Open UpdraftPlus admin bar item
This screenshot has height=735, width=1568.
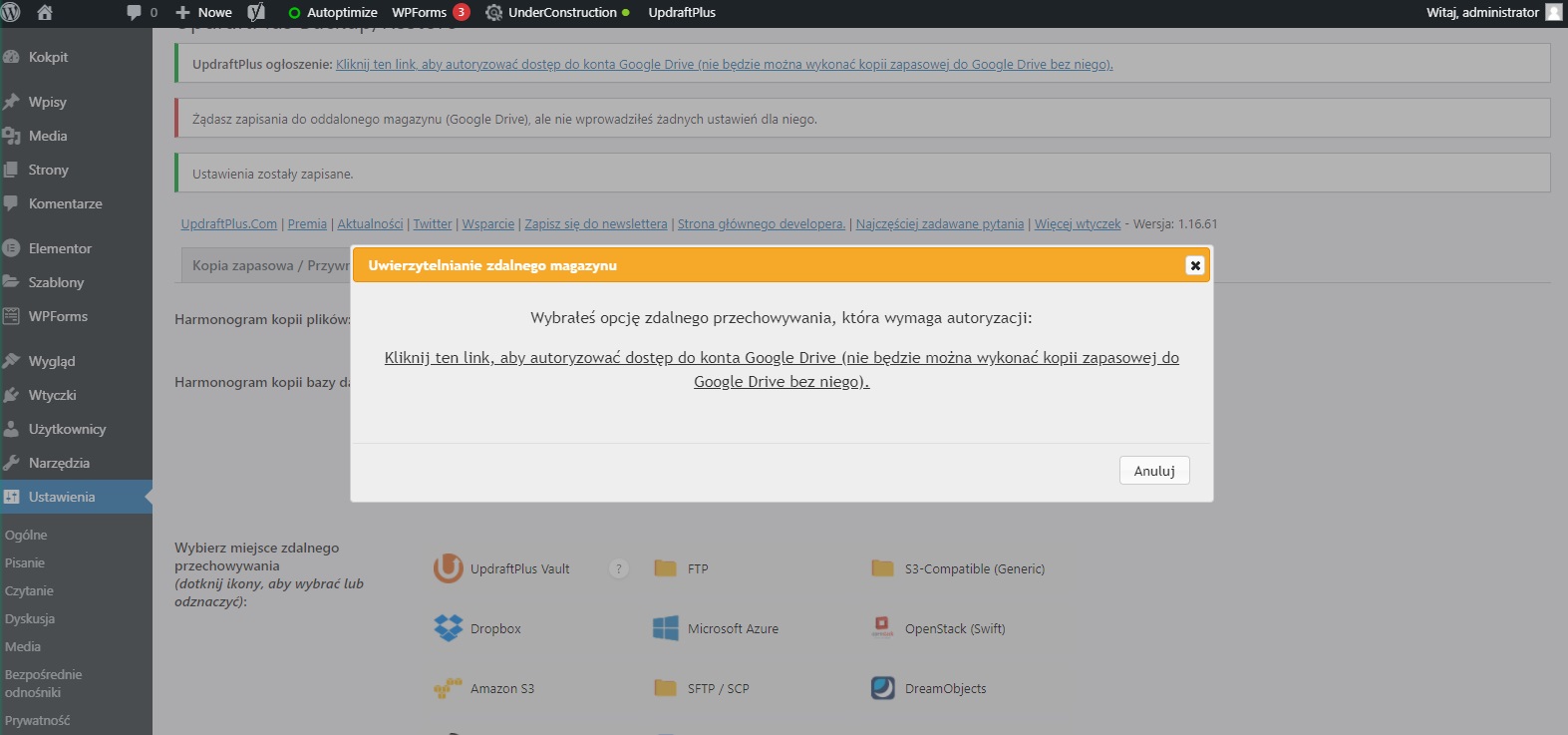[682, 13]
